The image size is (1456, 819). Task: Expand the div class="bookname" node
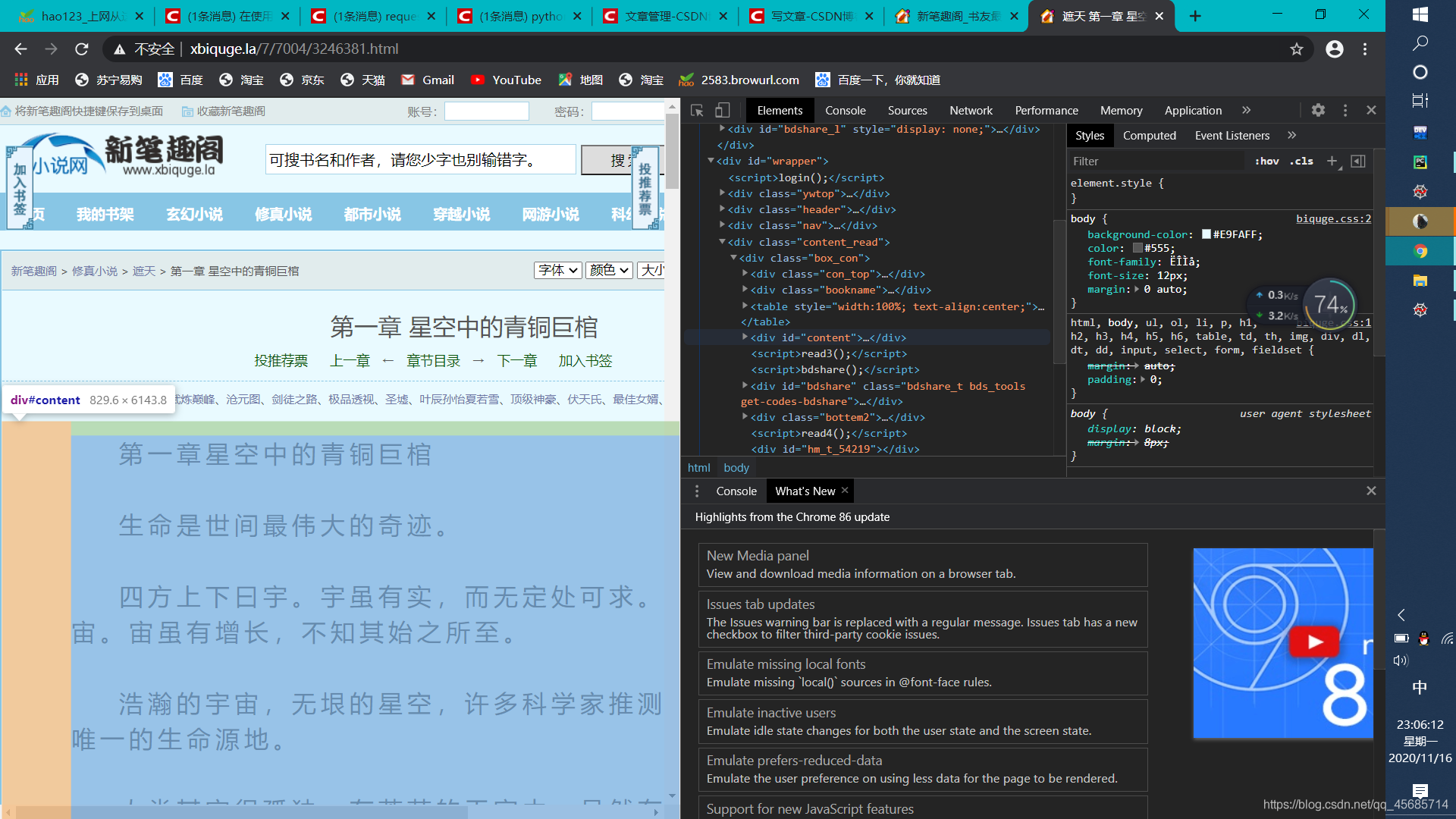pos(745,290)
